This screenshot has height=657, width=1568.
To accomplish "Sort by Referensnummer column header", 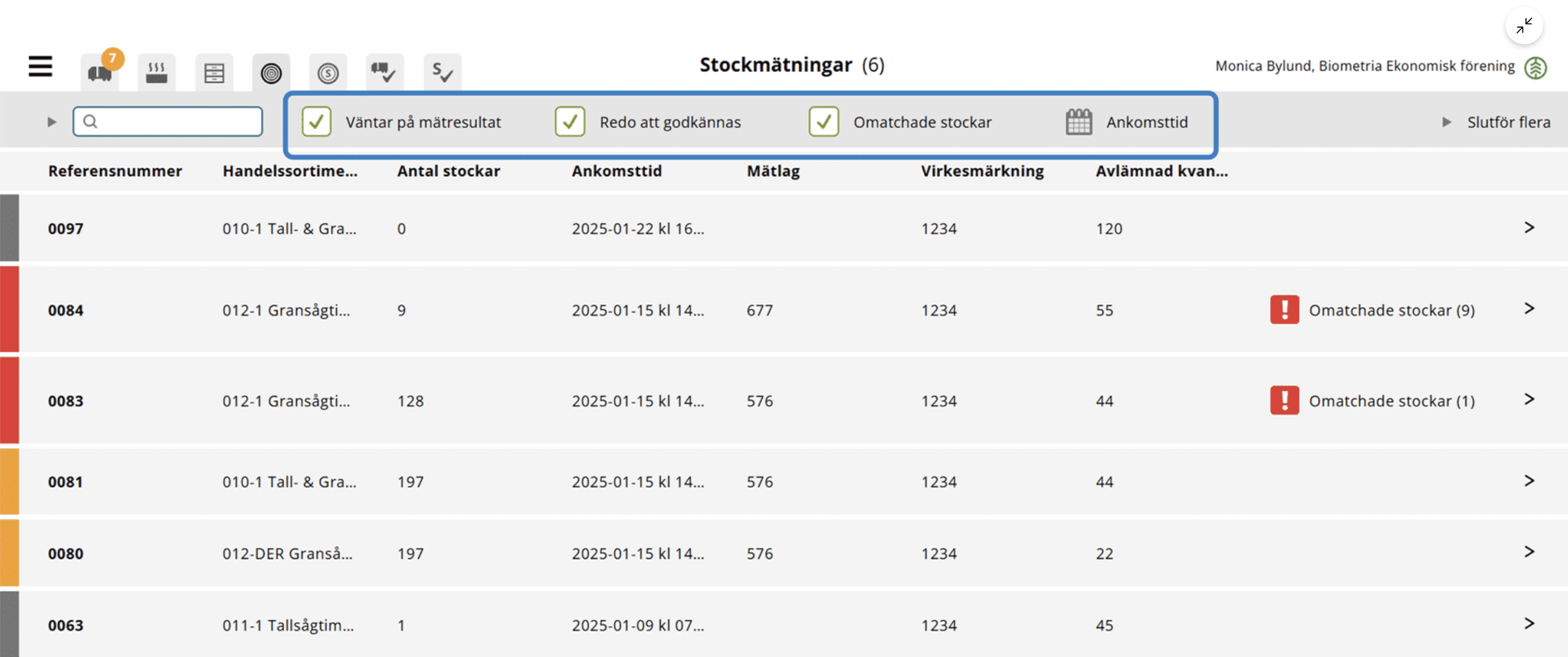I will [115, 171].
